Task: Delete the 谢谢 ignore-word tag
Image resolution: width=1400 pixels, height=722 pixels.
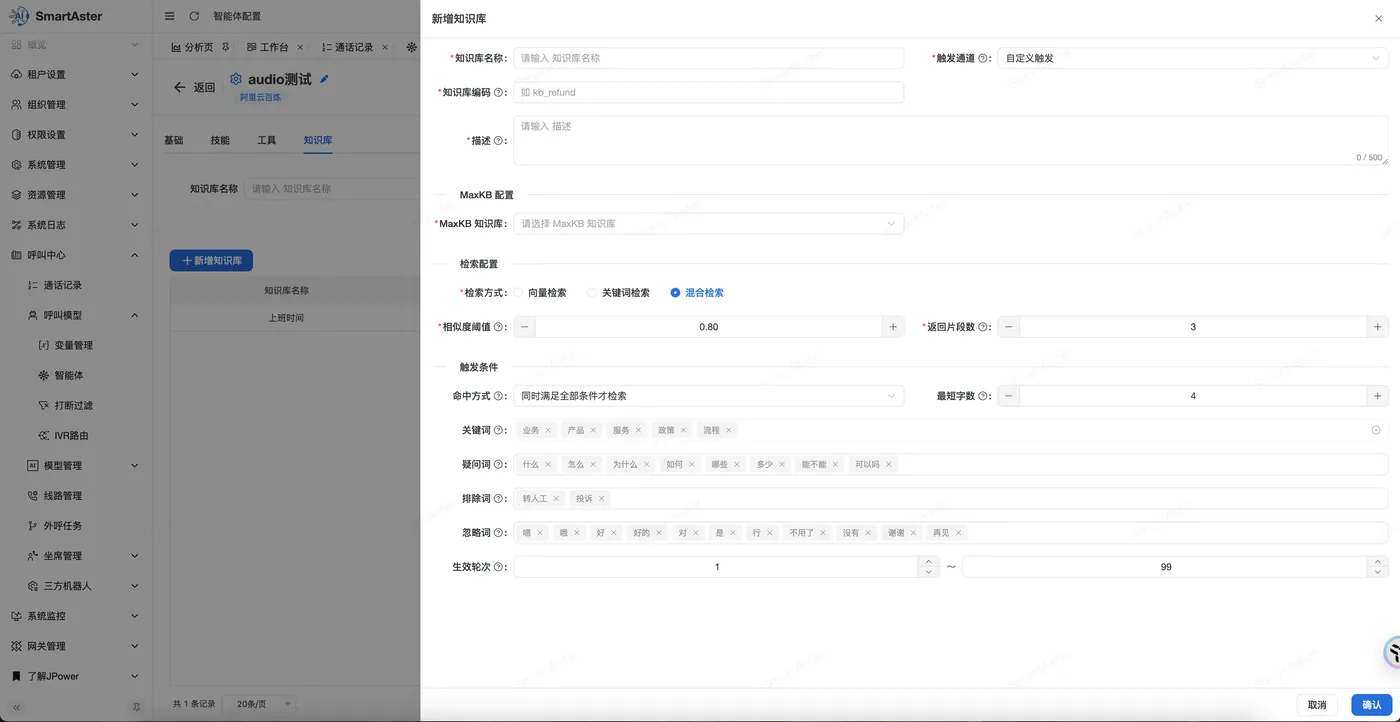Action: pos(914,533)
